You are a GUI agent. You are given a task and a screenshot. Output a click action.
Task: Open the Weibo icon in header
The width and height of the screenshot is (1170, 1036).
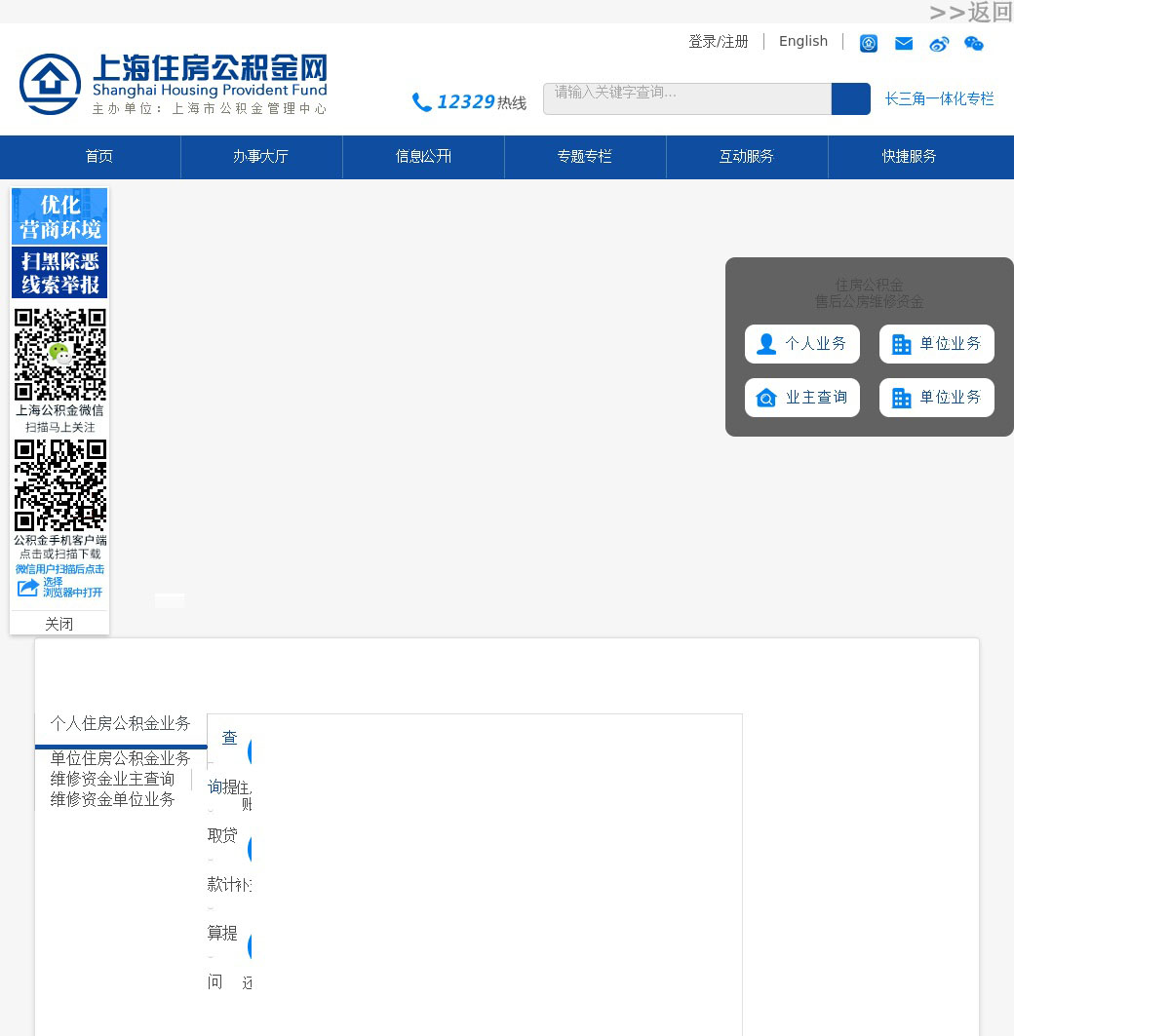click(939, 44)
